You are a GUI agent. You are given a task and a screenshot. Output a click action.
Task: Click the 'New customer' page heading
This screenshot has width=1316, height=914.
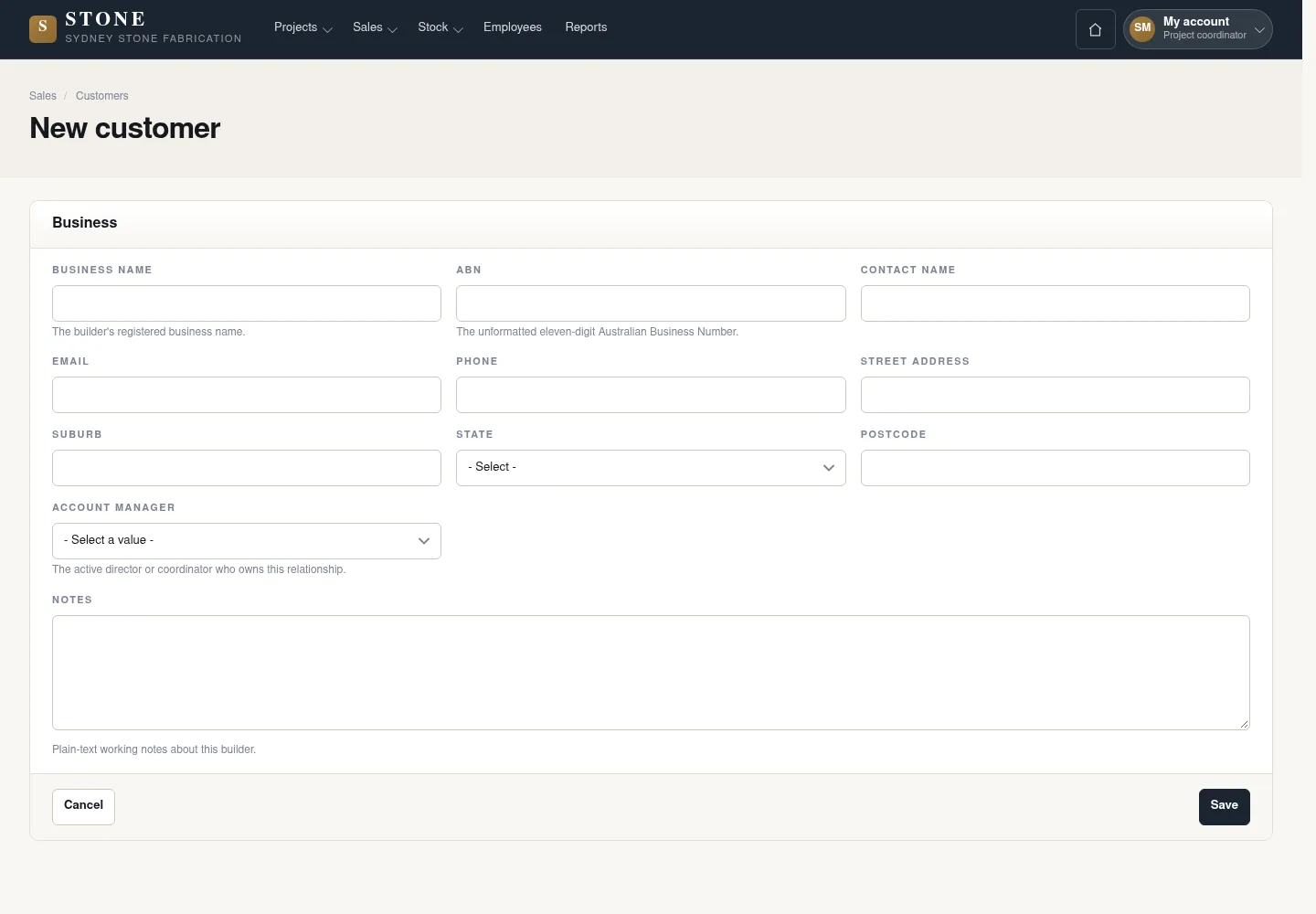(x=124, y=128)
